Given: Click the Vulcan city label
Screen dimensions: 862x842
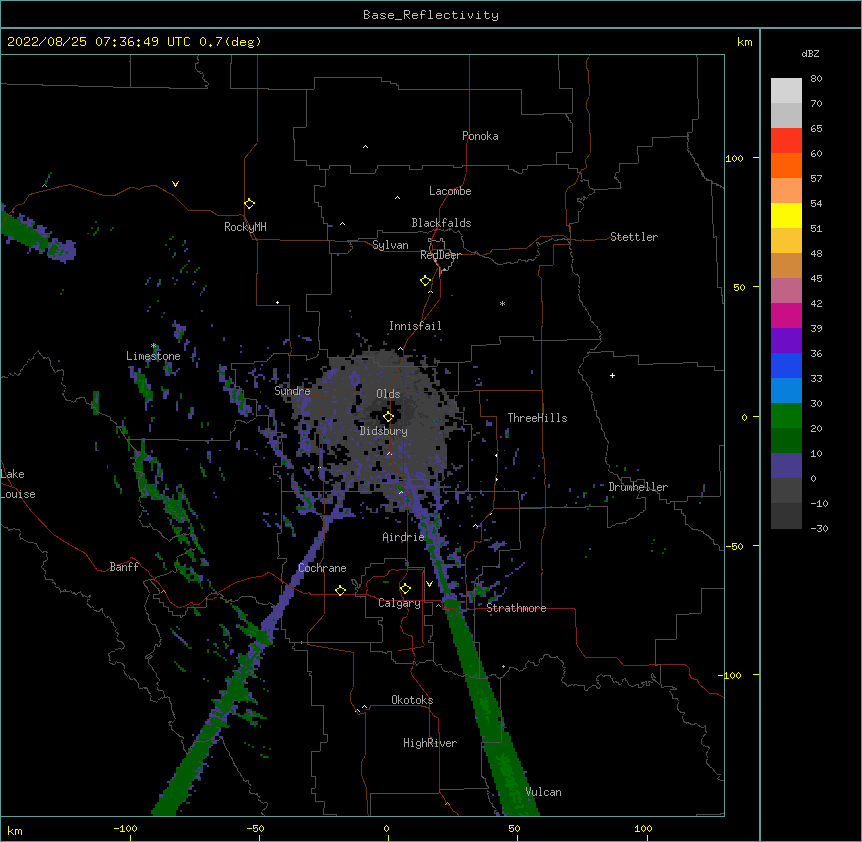Looking at the screenshot, I should [x=543, y=792].
